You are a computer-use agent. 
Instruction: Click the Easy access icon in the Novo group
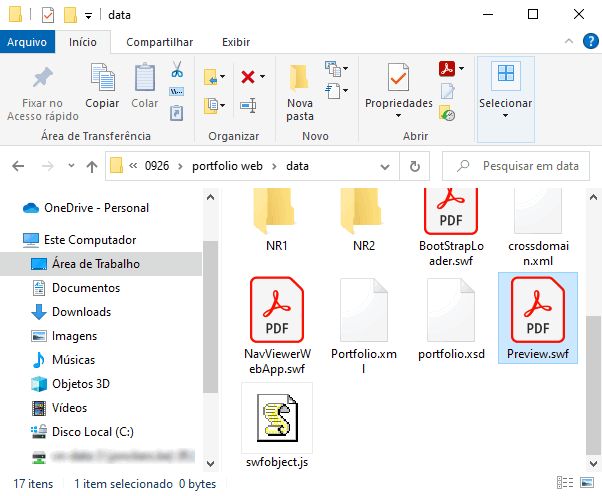click(x=332, y=91)
